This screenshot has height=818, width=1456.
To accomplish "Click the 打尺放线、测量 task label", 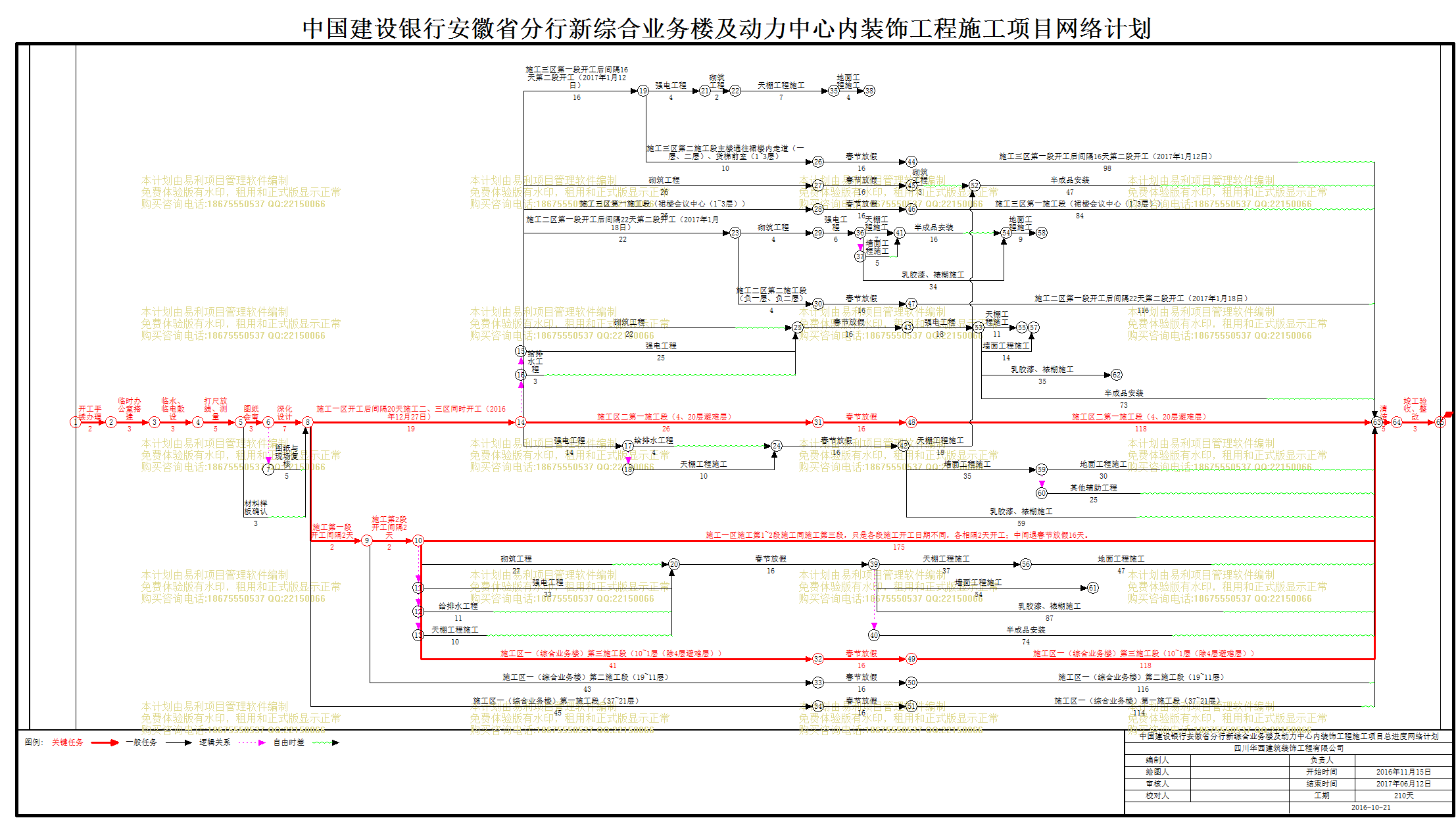I will pos(216,409).
